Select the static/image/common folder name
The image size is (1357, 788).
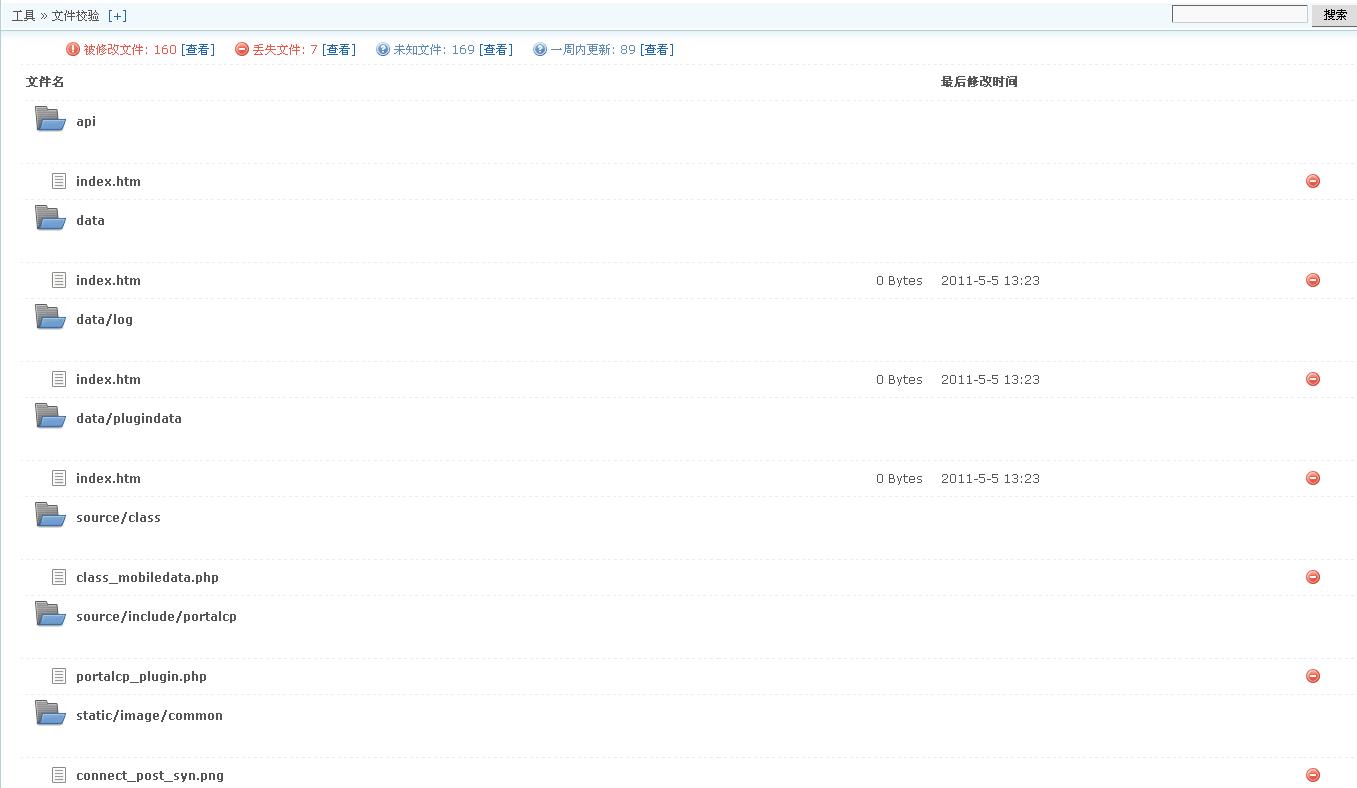pos(149,715)
